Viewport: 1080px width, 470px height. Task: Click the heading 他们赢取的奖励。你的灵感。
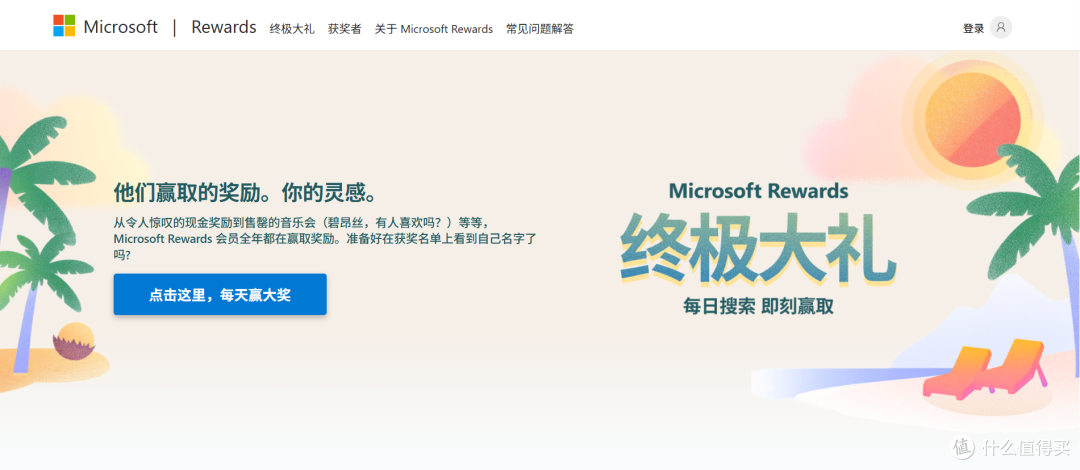coord(247,193)
